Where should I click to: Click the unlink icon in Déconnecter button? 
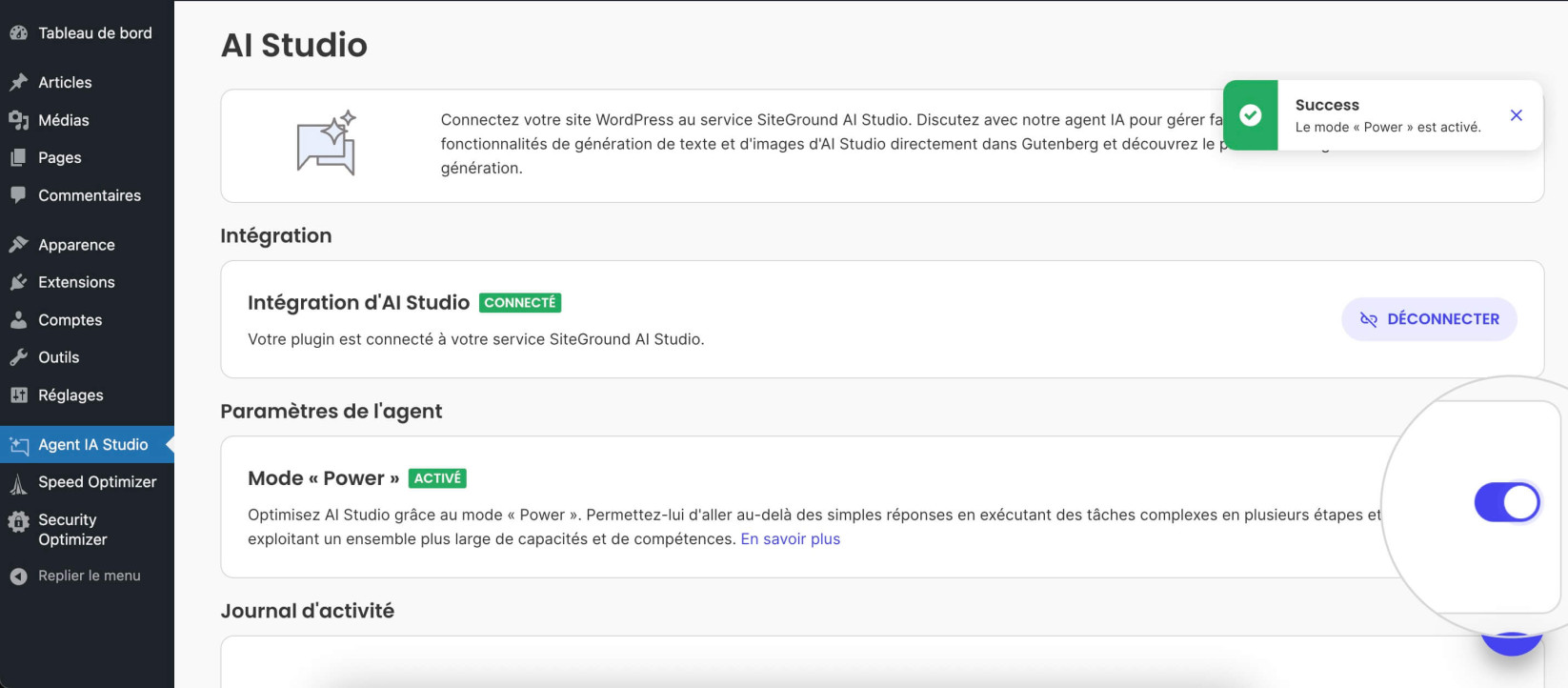point(1369,319)
